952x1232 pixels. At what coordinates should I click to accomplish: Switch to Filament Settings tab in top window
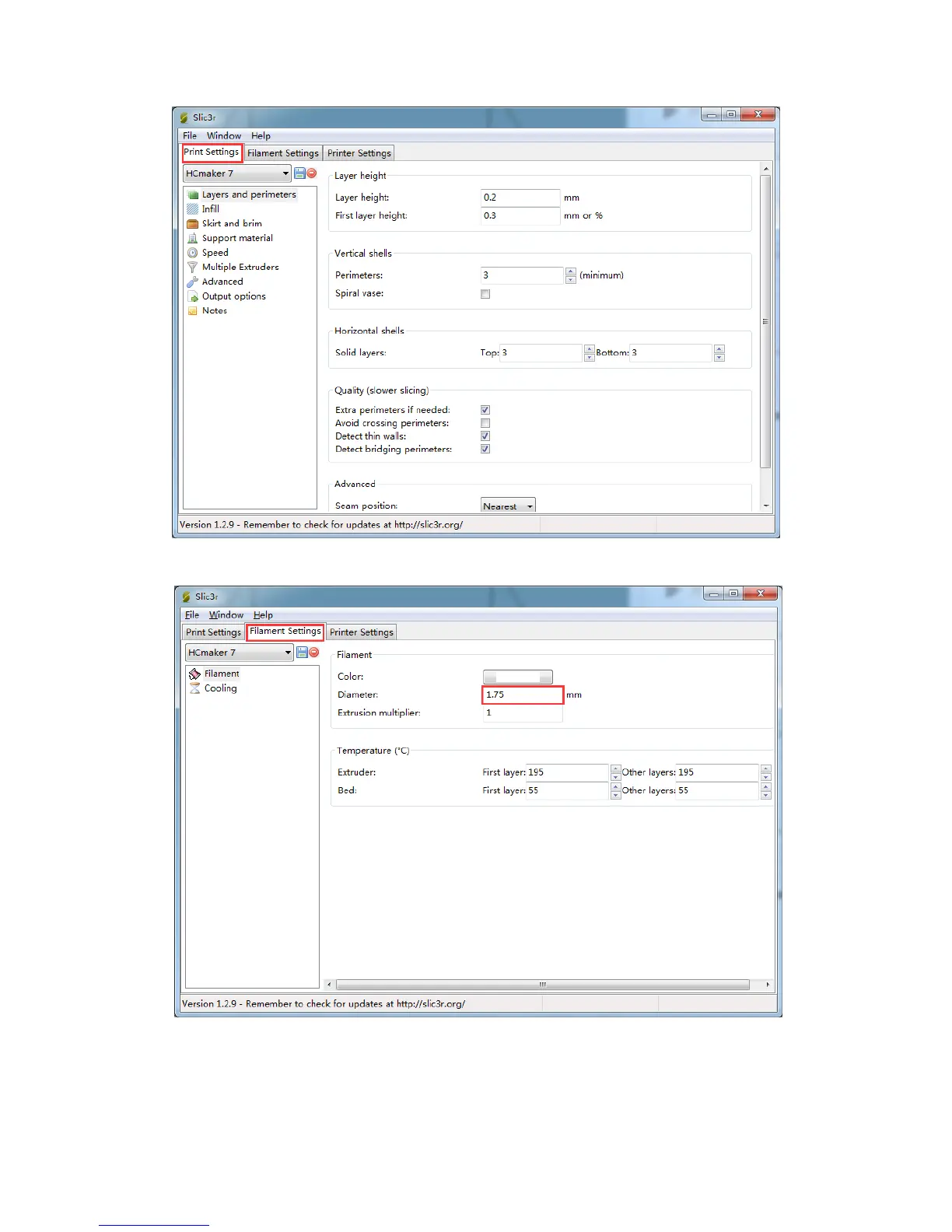click(283, 153)
